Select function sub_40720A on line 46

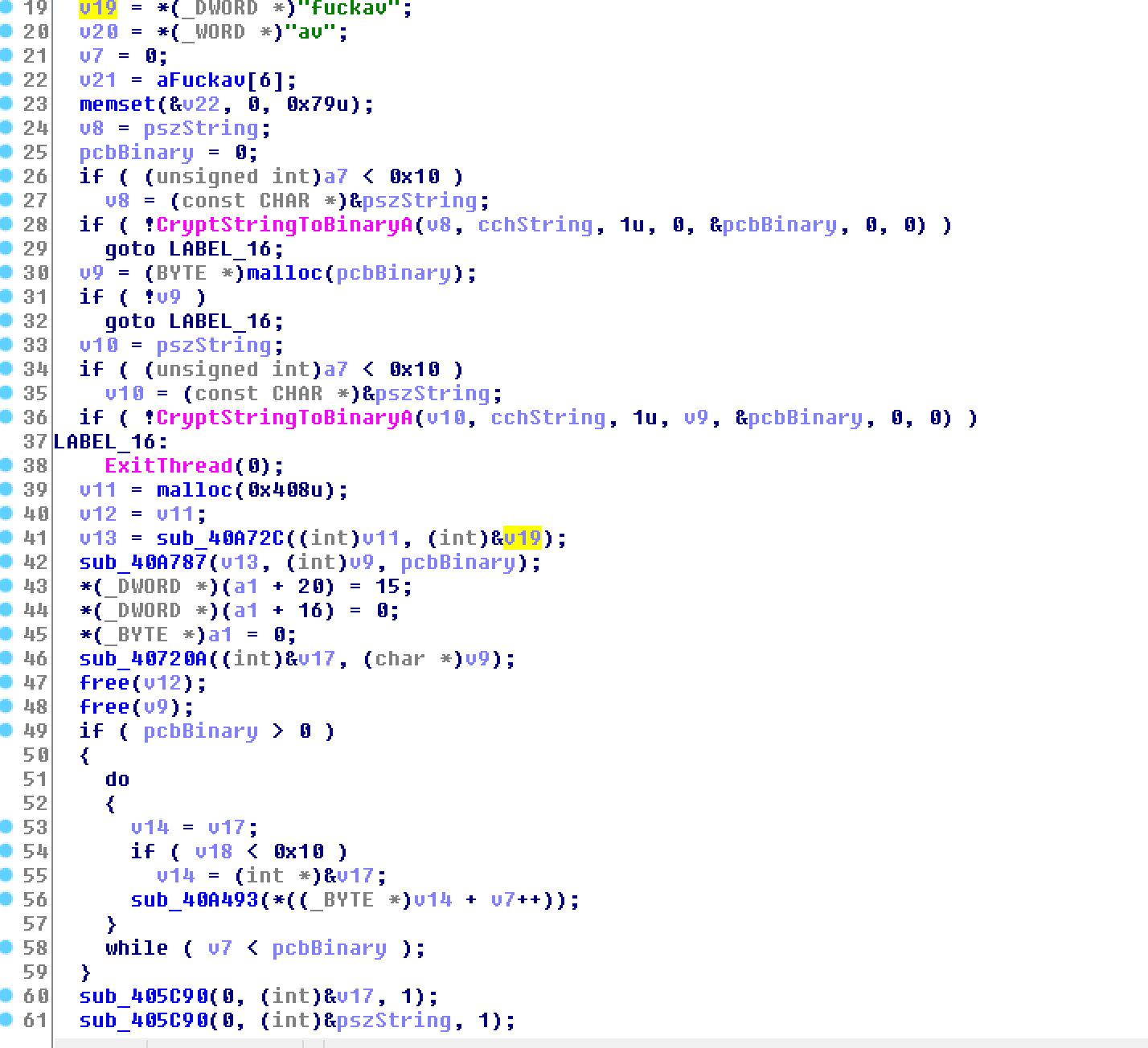coord(143,659)
